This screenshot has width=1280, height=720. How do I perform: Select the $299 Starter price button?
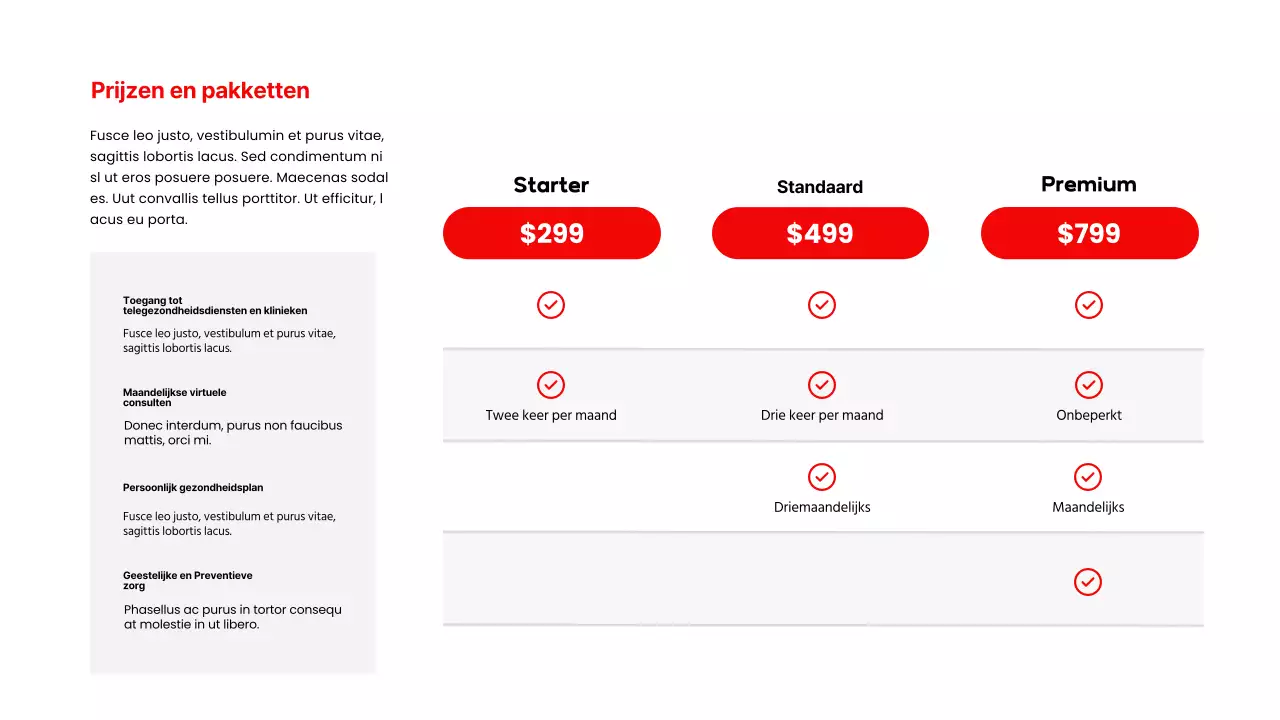(x=552, y=233)
